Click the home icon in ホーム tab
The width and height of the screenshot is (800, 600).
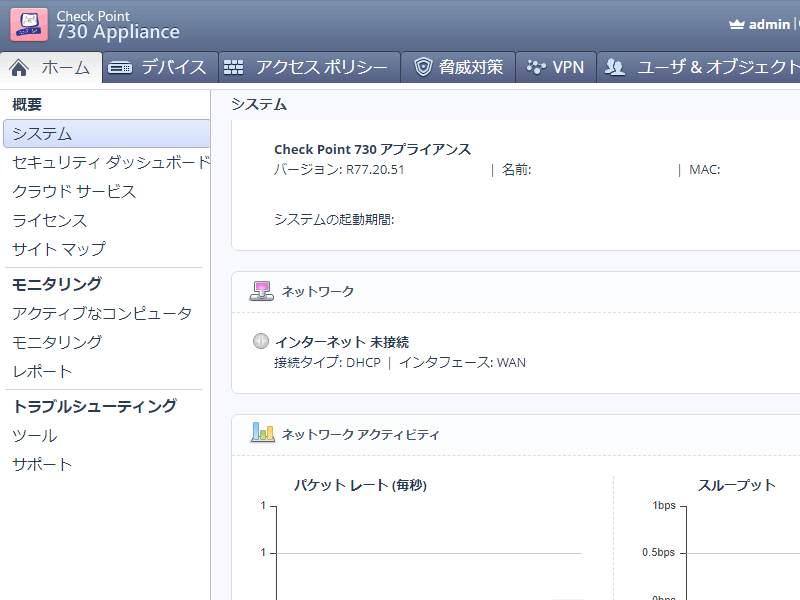click(x=19, y=68)
